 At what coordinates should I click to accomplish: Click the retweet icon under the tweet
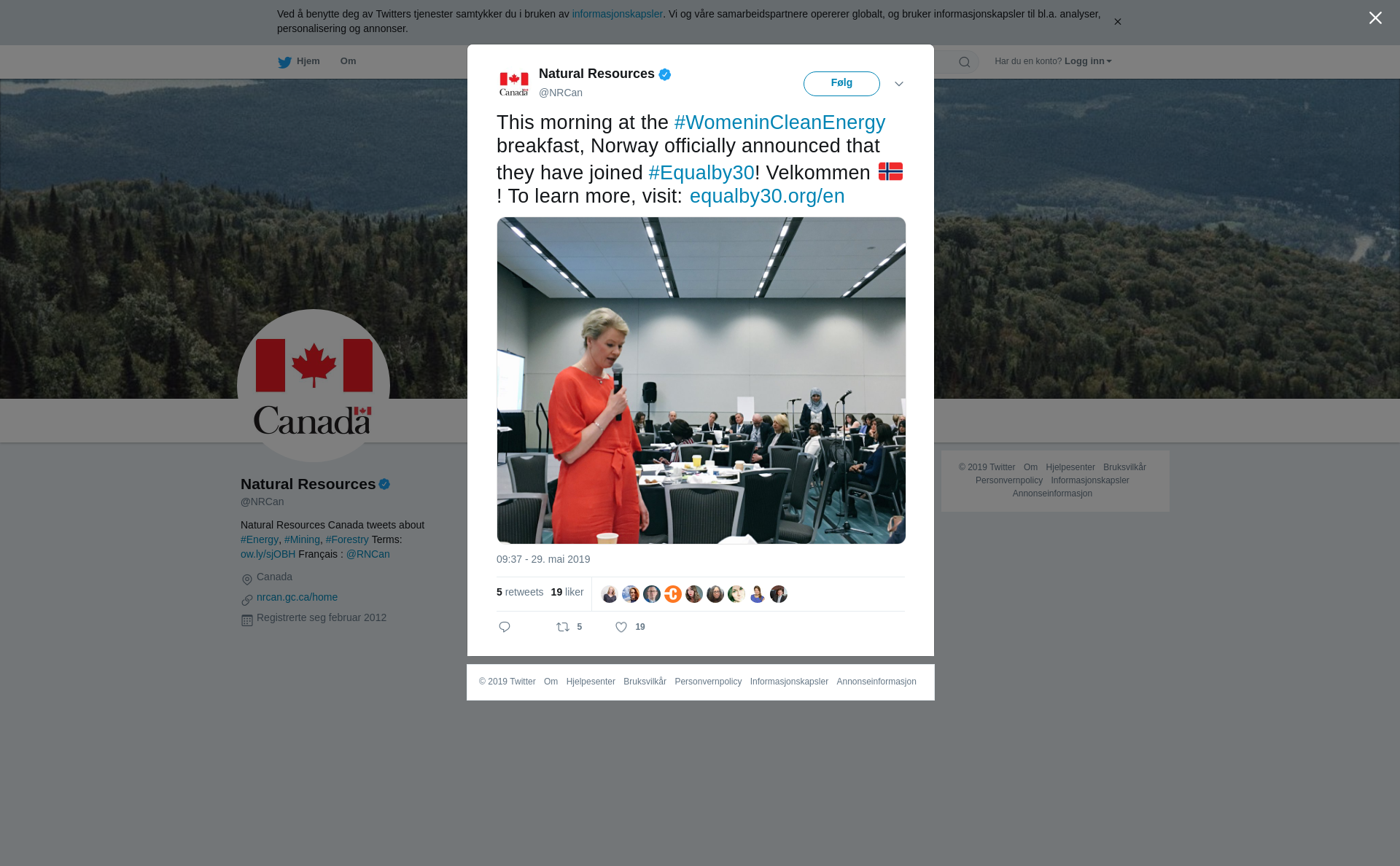click(563, 627)
